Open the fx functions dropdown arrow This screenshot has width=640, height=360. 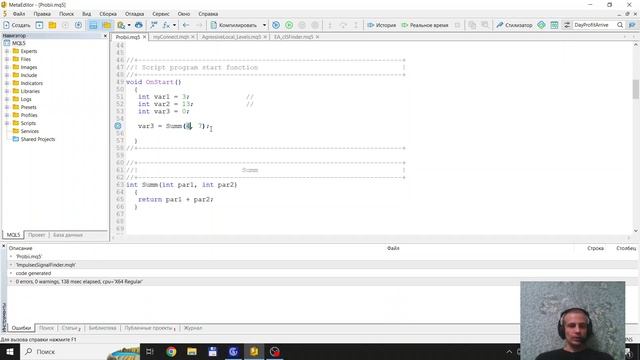click(174, 25)
